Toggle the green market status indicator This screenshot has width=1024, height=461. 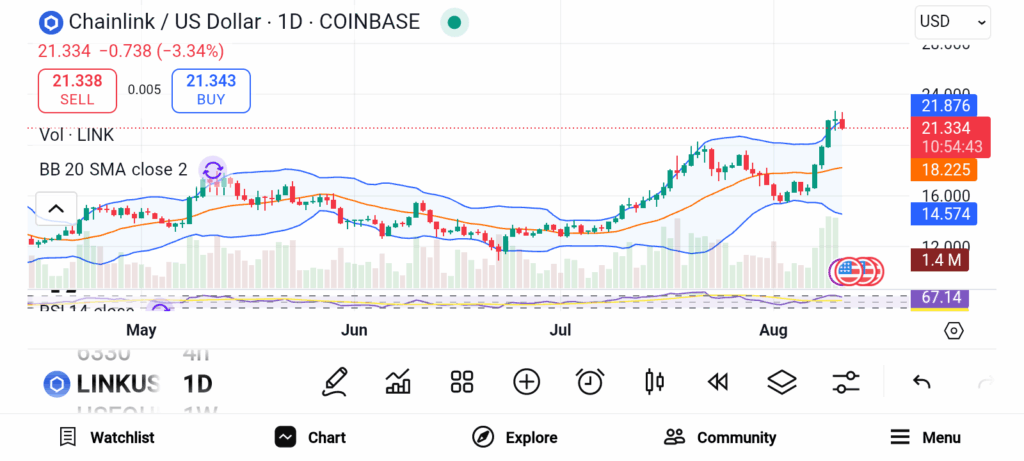pos(454,22)
